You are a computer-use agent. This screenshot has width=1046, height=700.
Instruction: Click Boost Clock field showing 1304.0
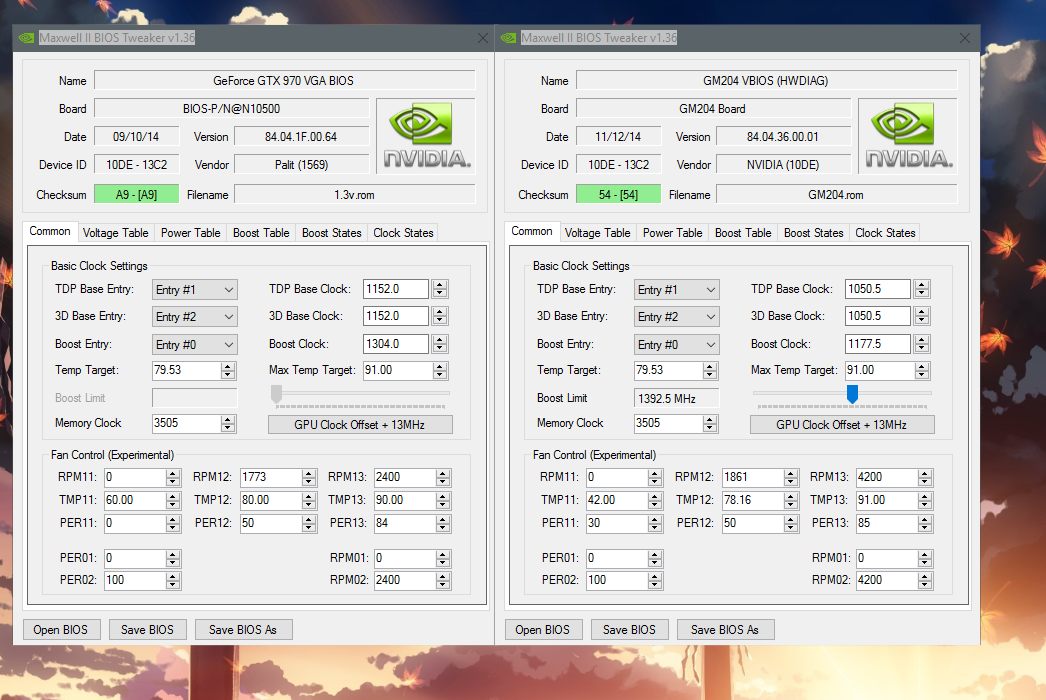(x=396, y=344)
